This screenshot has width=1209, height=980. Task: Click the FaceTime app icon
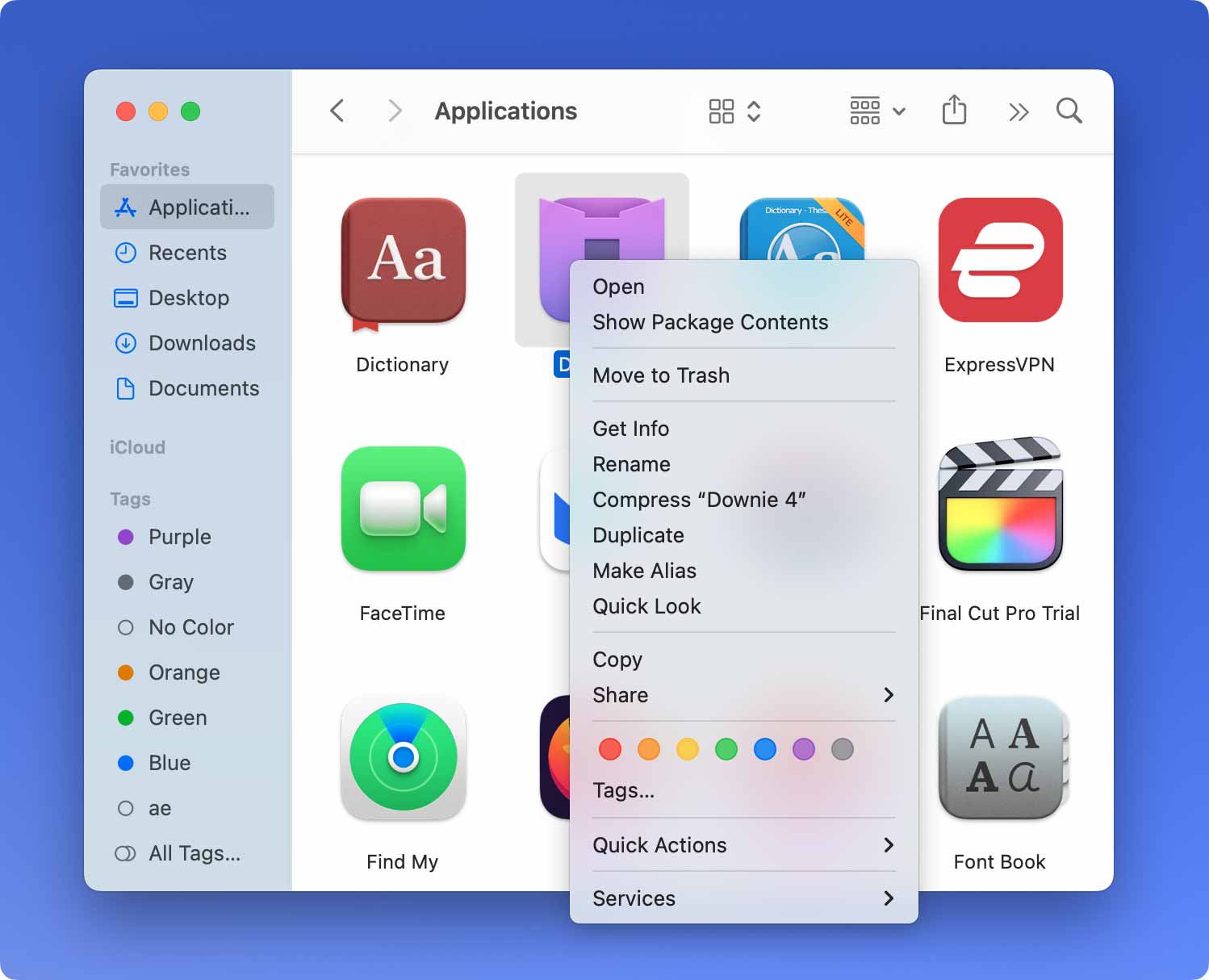403,509
